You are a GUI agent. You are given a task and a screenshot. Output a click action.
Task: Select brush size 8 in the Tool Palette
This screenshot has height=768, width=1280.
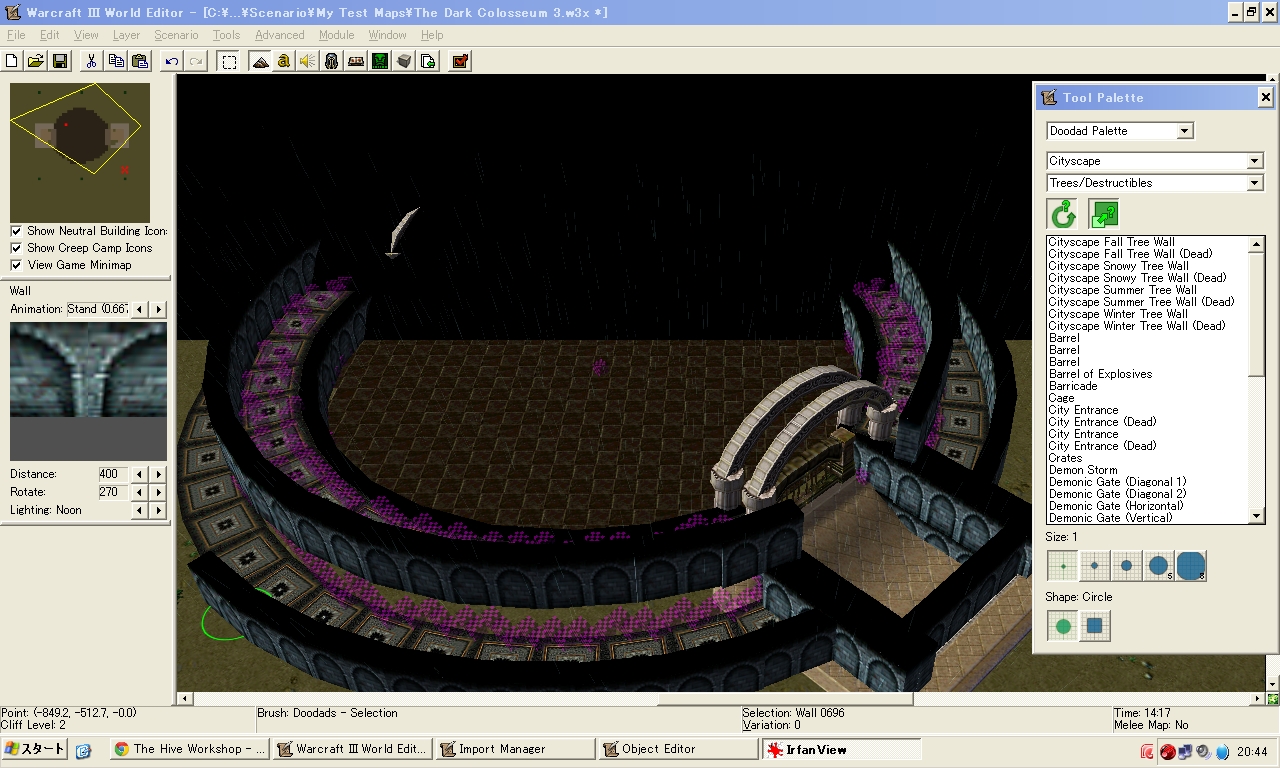click(1190, 566)
